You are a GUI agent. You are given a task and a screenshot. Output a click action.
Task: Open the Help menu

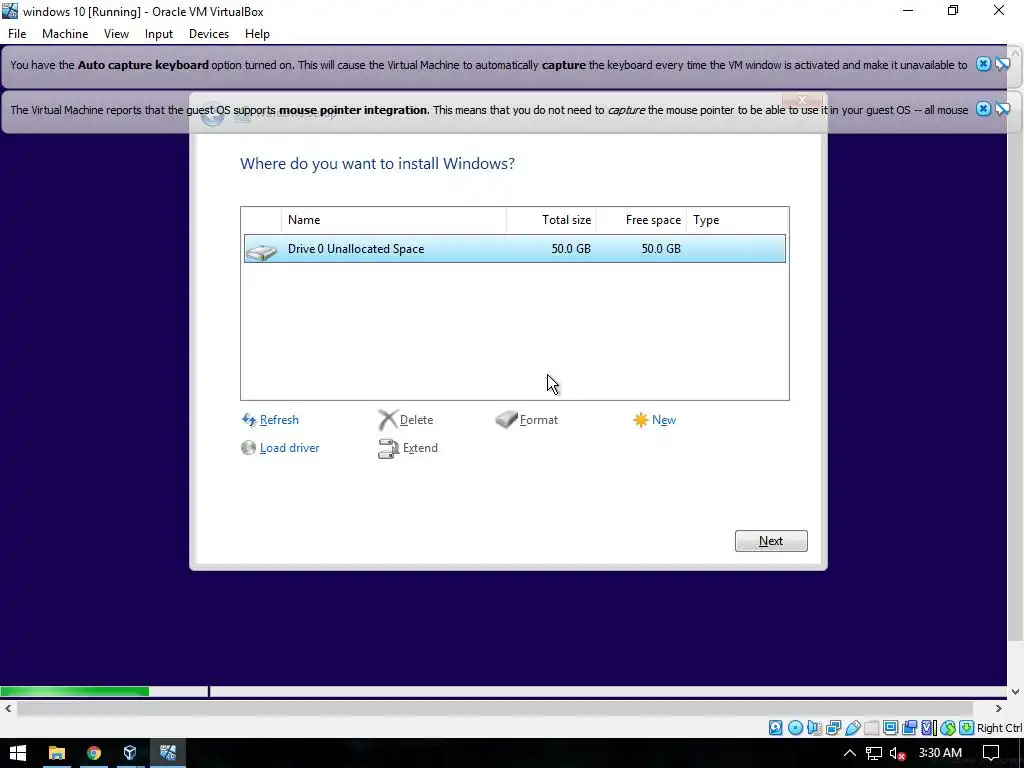coord(257,34)
